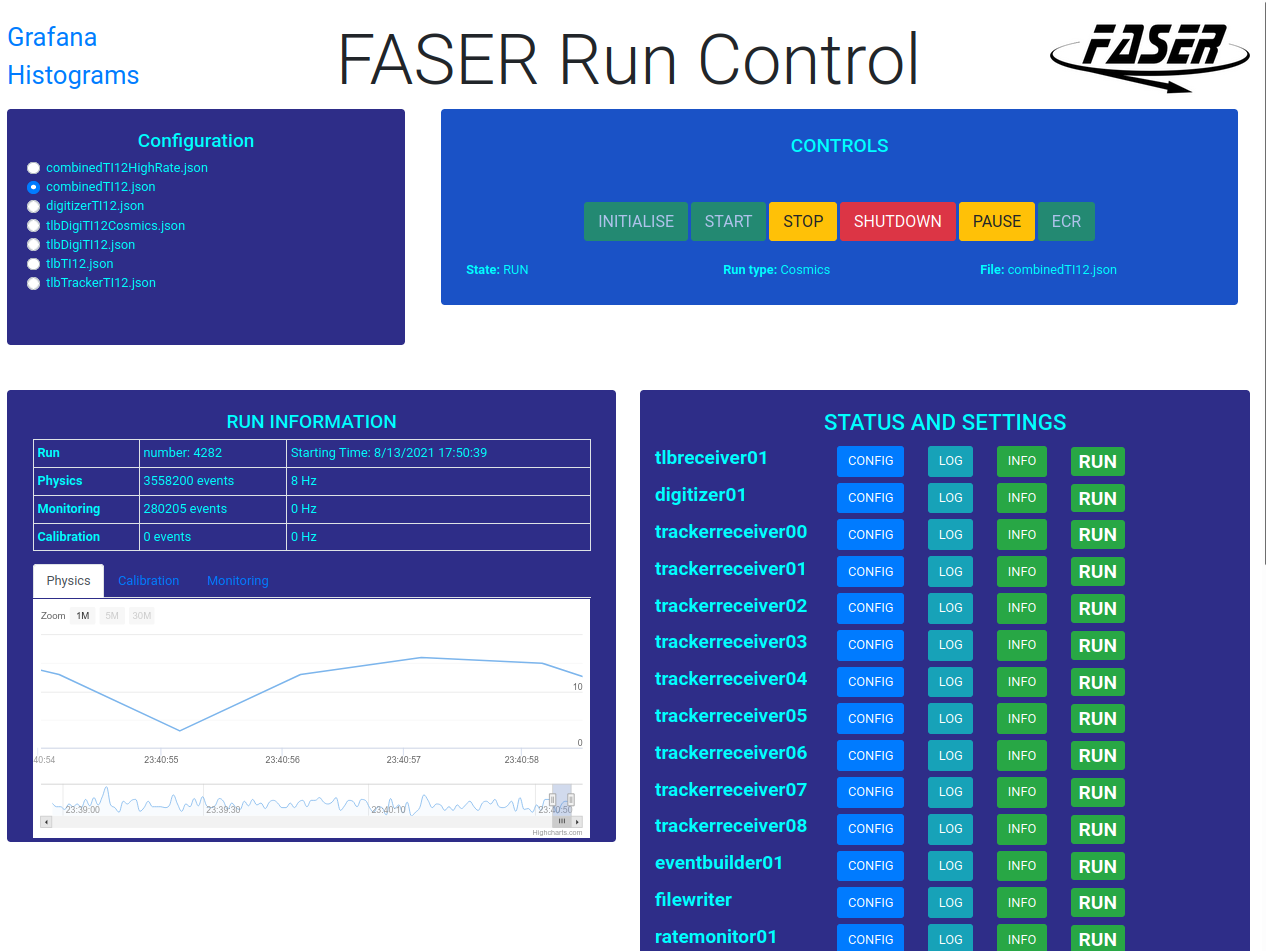
Task: Click the chart navigator left handle
Action: [553, 800]
